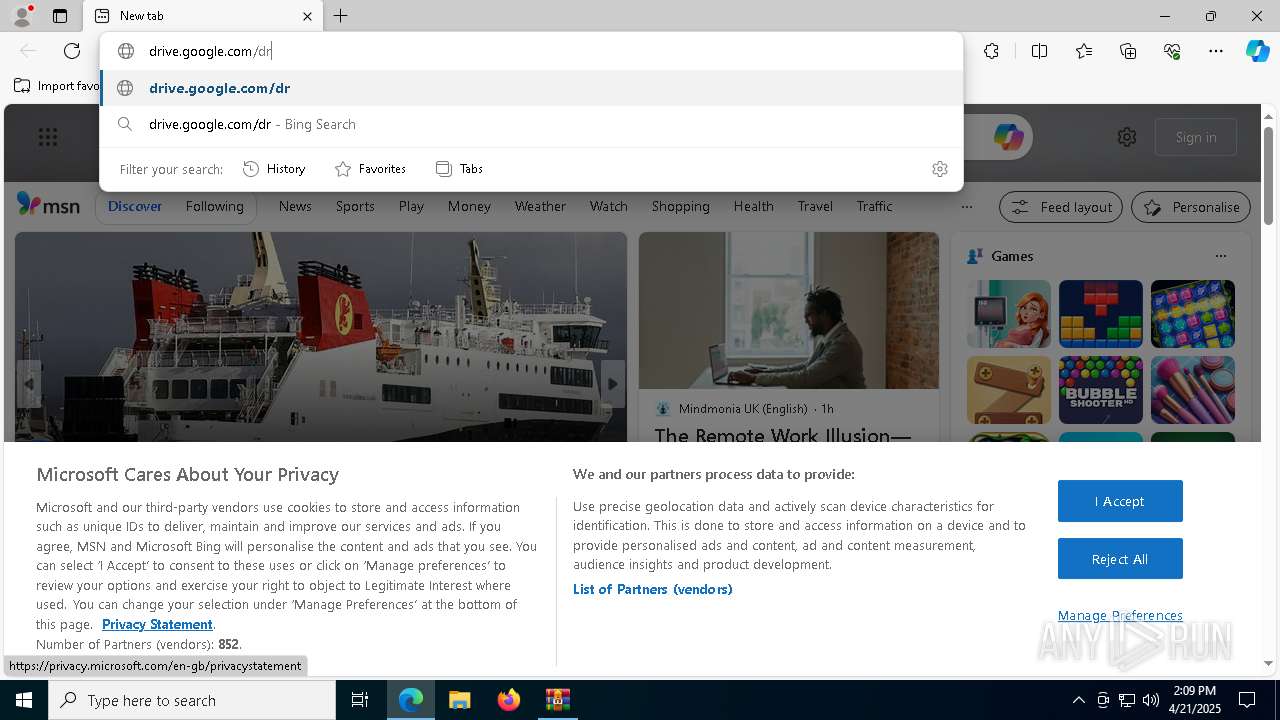The image size is (1280, 720).
Task: Open Bubble Shooter game thumbnail
Action: click(x=1100, y=390)
